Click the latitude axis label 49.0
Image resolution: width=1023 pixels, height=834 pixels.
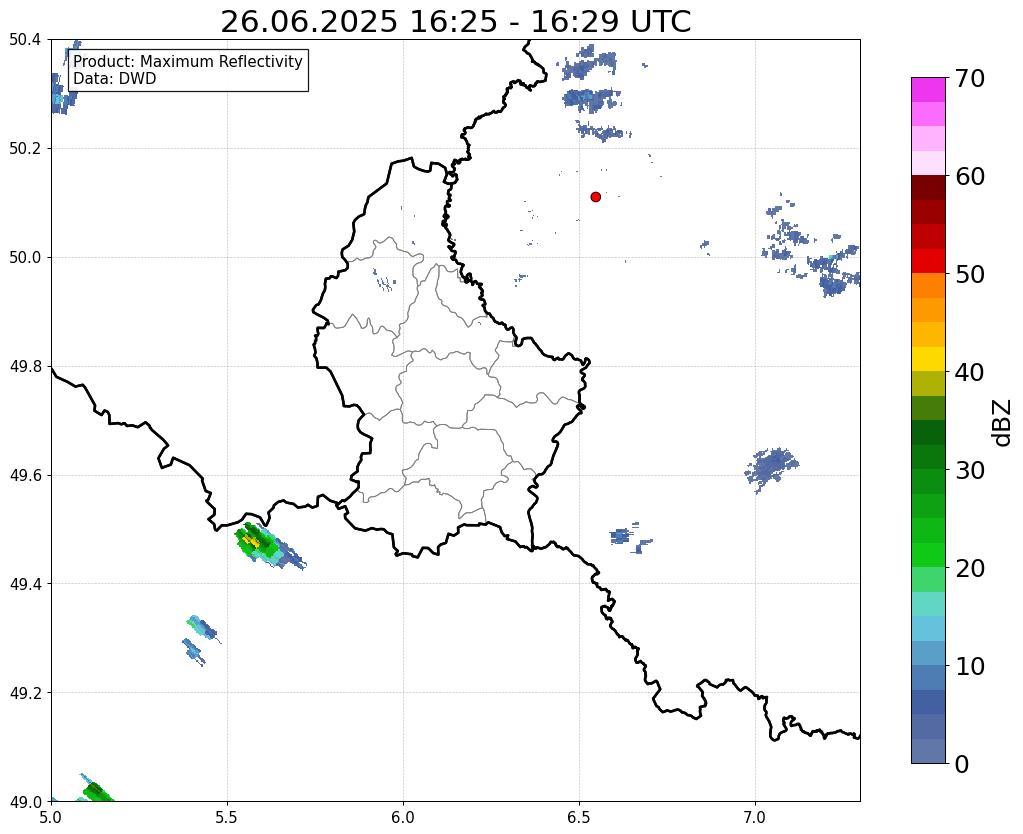[25, 802]
